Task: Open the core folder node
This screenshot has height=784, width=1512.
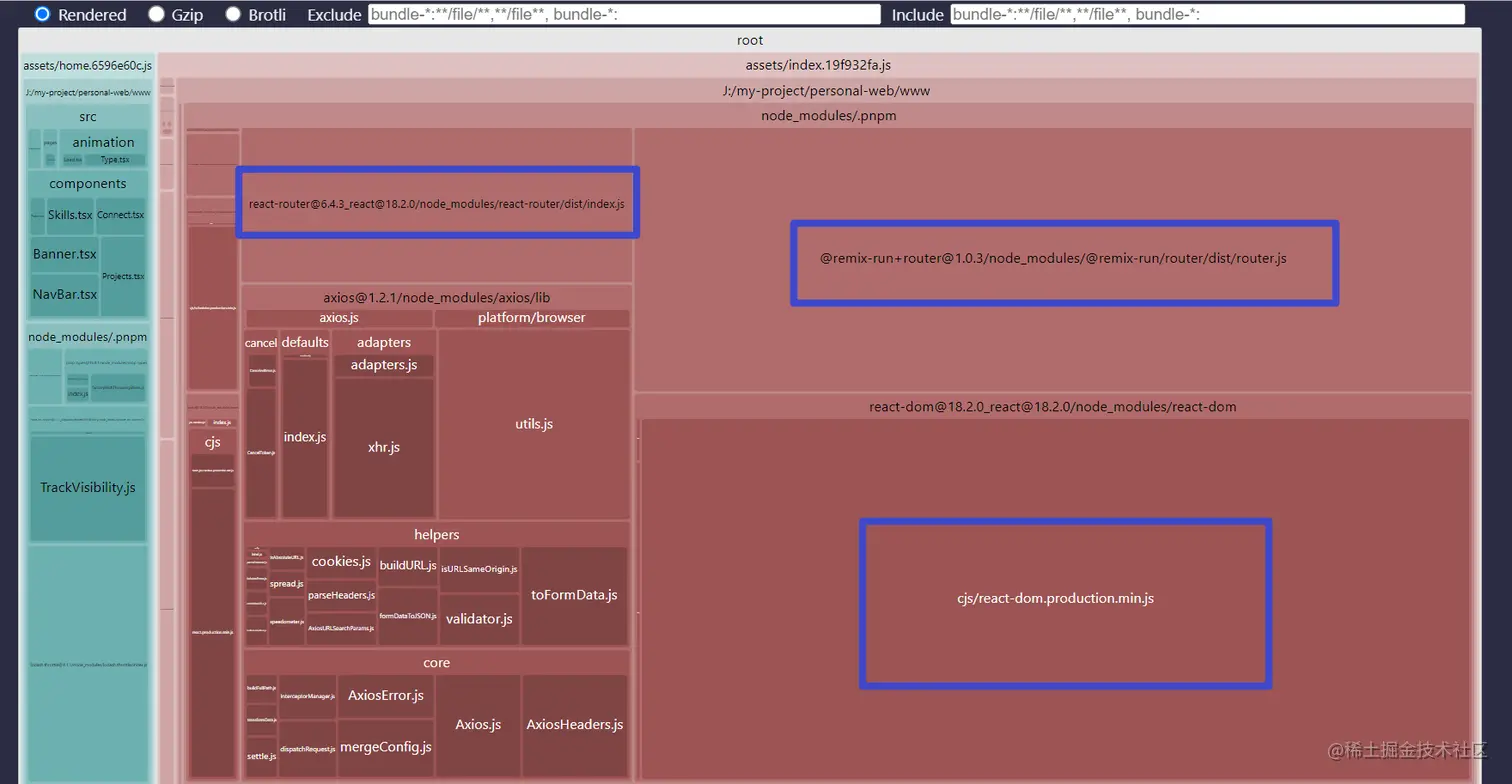Action: pos(437,663)
